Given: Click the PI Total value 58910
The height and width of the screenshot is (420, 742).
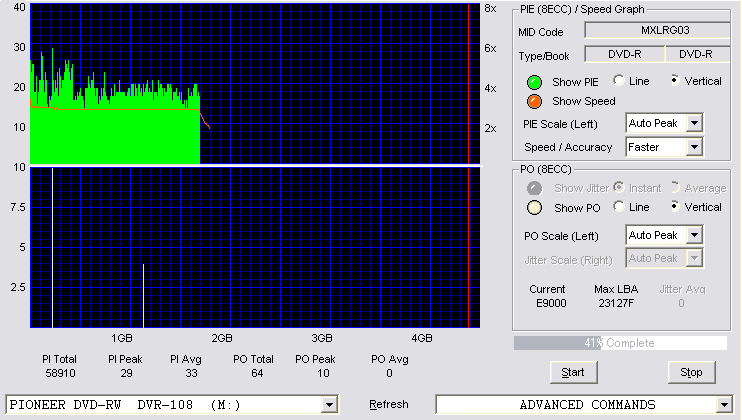Looking at the screenshot, I should pos(61,374).
